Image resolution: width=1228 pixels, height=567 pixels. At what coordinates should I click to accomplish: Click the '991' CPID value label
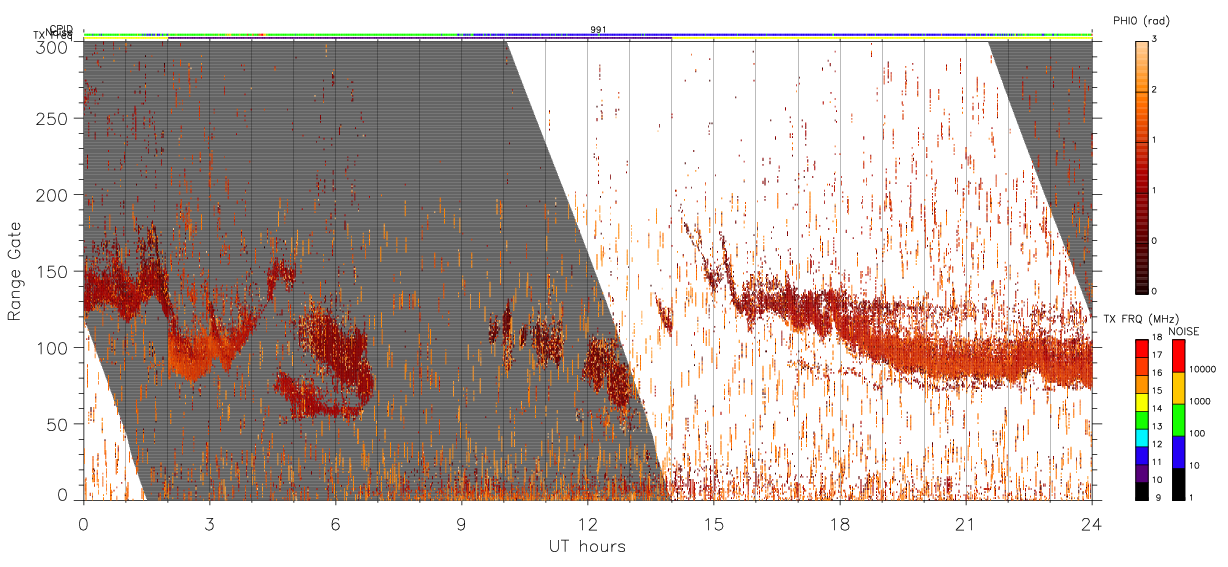point(598,30)
